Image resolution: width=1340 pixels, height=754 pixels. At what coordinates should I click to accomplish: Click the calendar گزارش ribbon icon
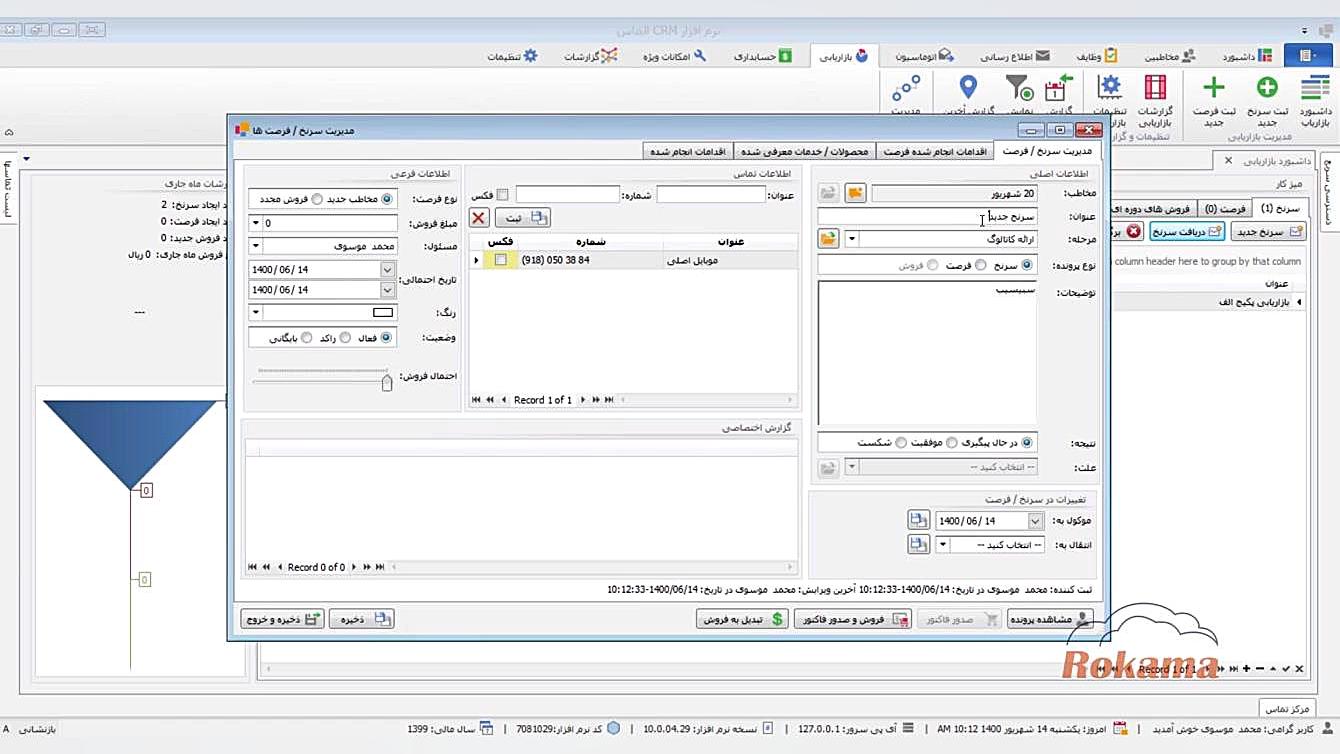pyautogui.click(x=1059, y=88)
